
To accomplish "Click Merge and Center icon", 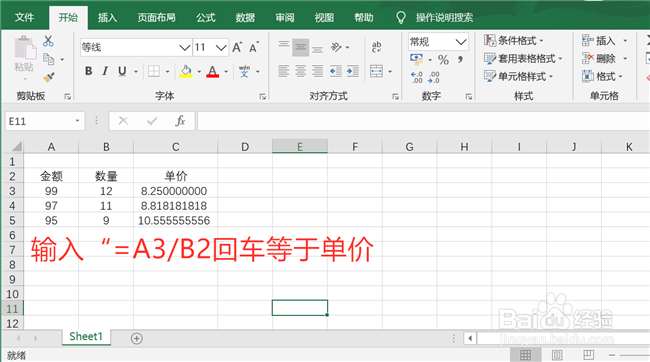I will [376, 71].
